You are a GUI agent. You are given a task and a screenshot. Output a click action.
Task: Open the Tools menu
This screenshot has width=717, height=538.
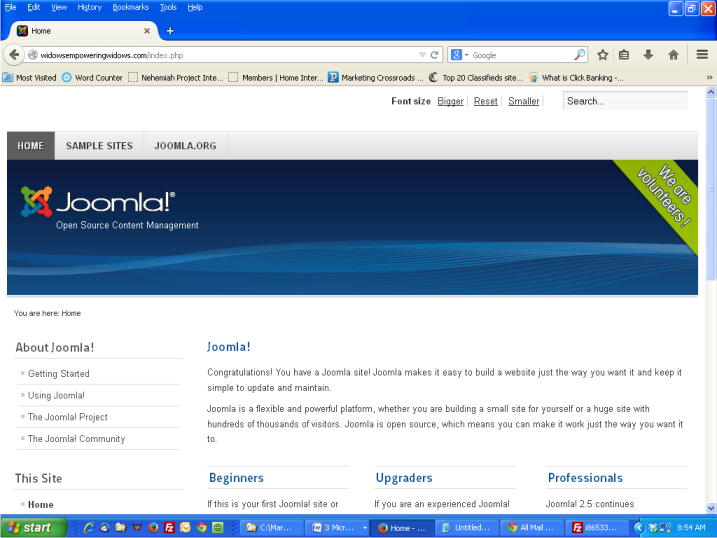[168, 7]
